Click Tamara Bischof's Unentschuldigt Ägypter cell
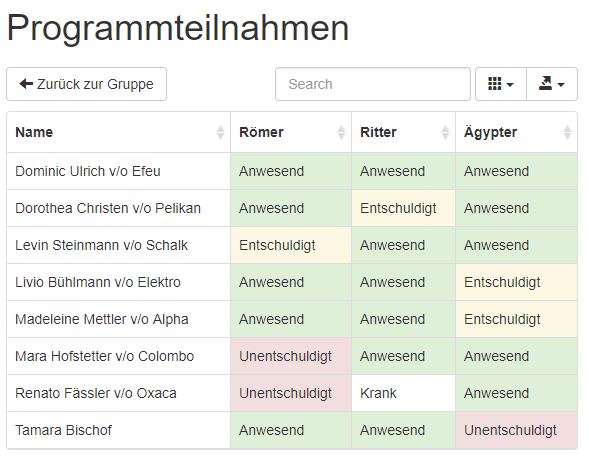 517,430
